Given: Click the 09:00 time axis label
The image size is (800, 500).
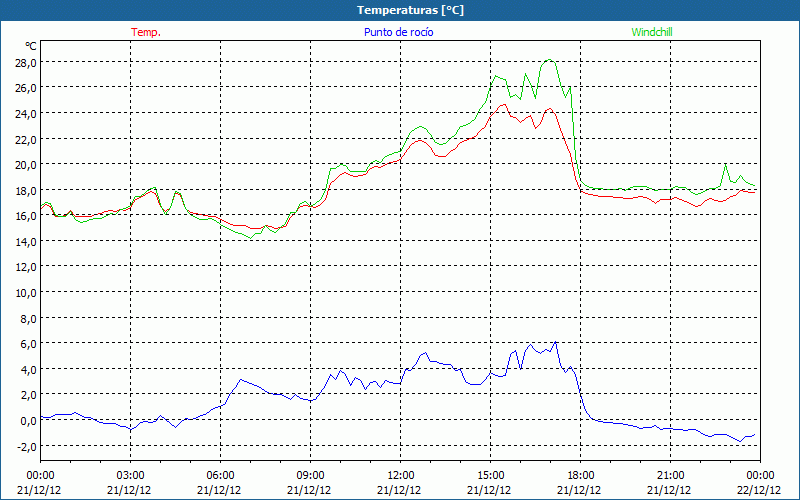Looking at the screenshot, I should coord(311,476).
